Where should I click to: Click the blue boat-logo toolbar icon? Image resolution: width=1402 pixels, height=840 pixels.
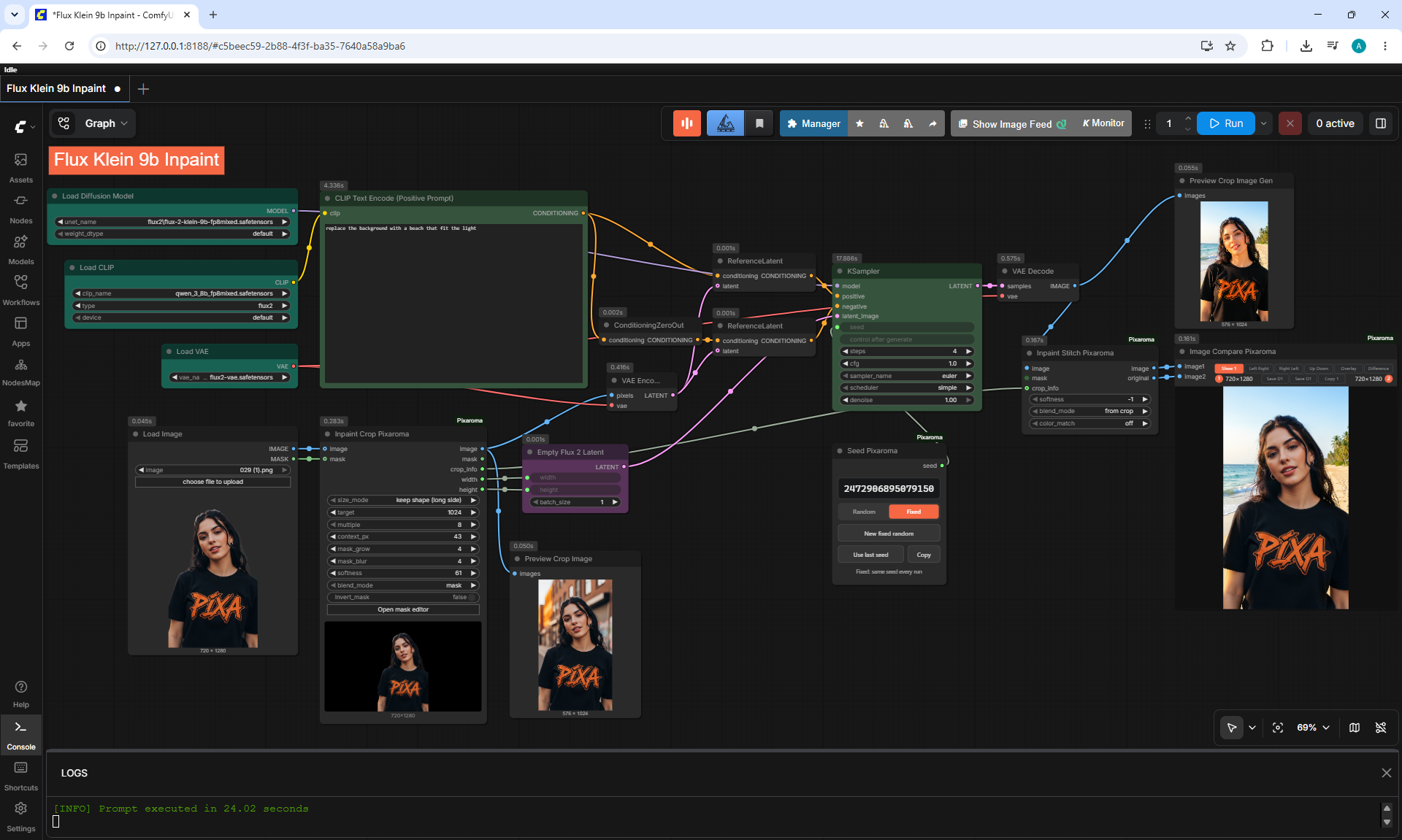tap(725, 123)
